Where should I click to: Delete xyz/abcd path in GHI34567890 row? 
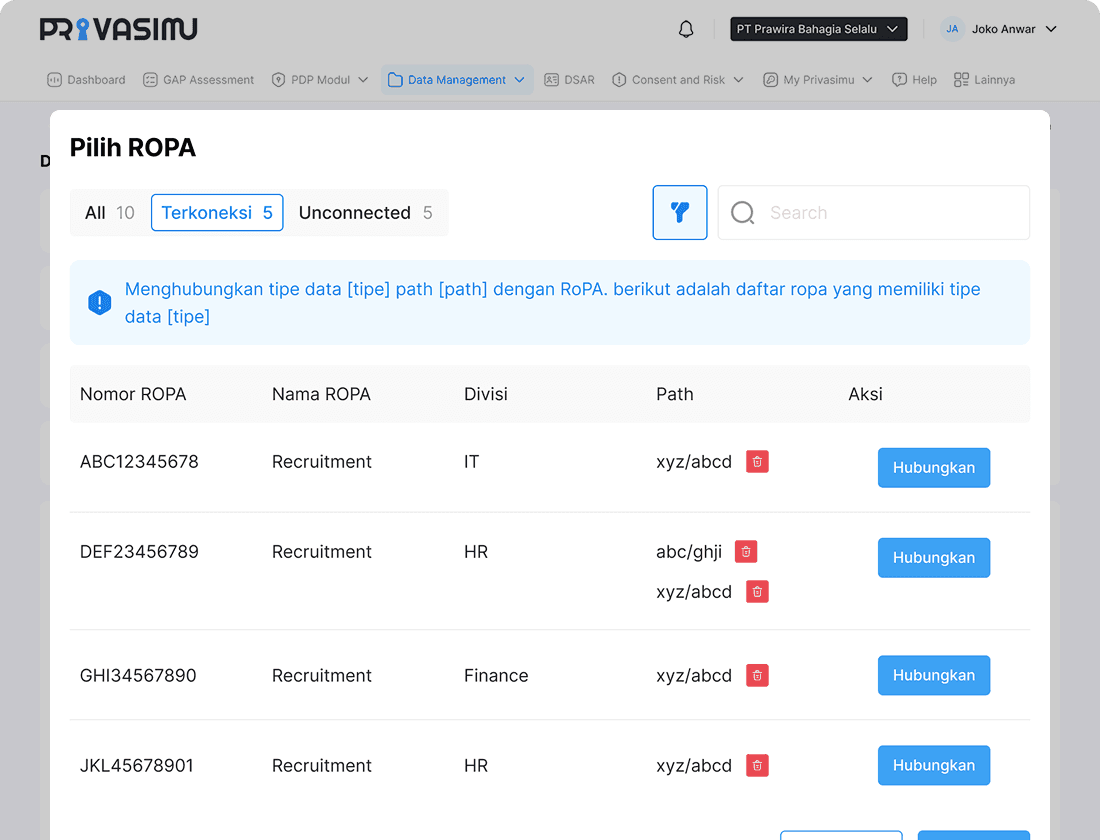[757, 675]
